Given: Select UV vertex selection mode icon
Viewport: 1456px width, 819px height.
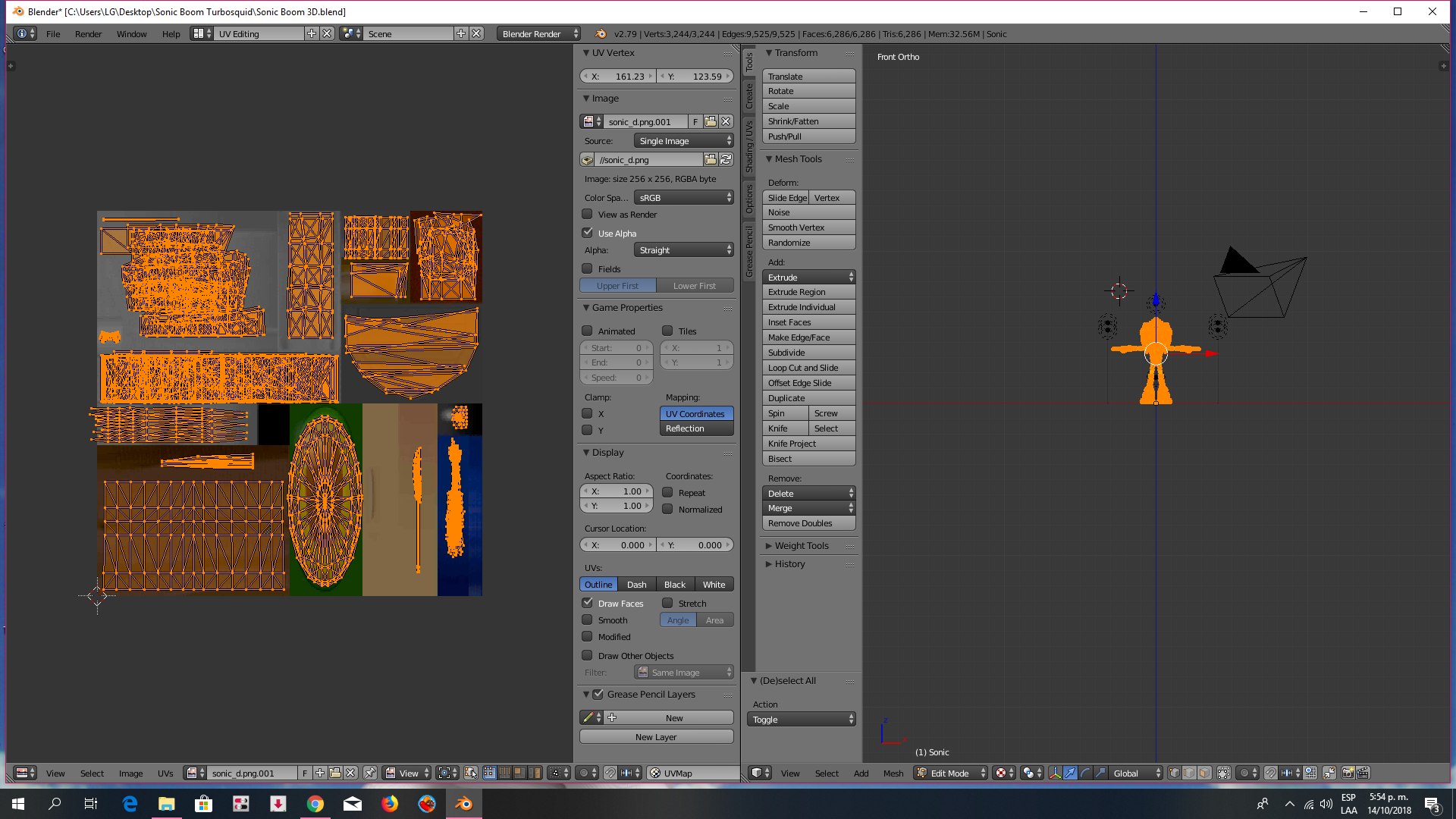Looking at the screenshot, I should click(x=490, y=773).
